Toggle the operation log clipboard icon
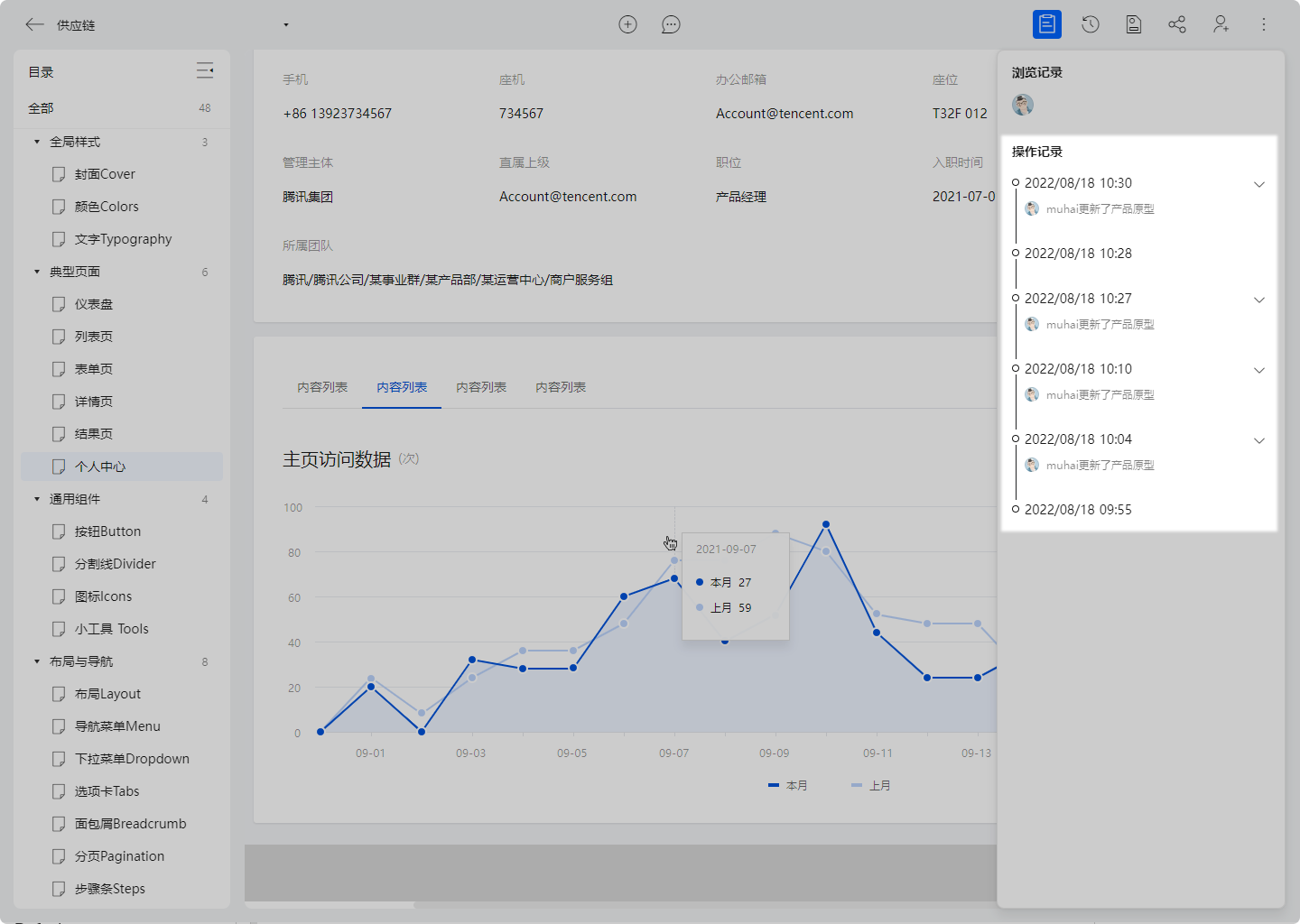Screen dimensions: 1300x924 (x=1047, y=24)
